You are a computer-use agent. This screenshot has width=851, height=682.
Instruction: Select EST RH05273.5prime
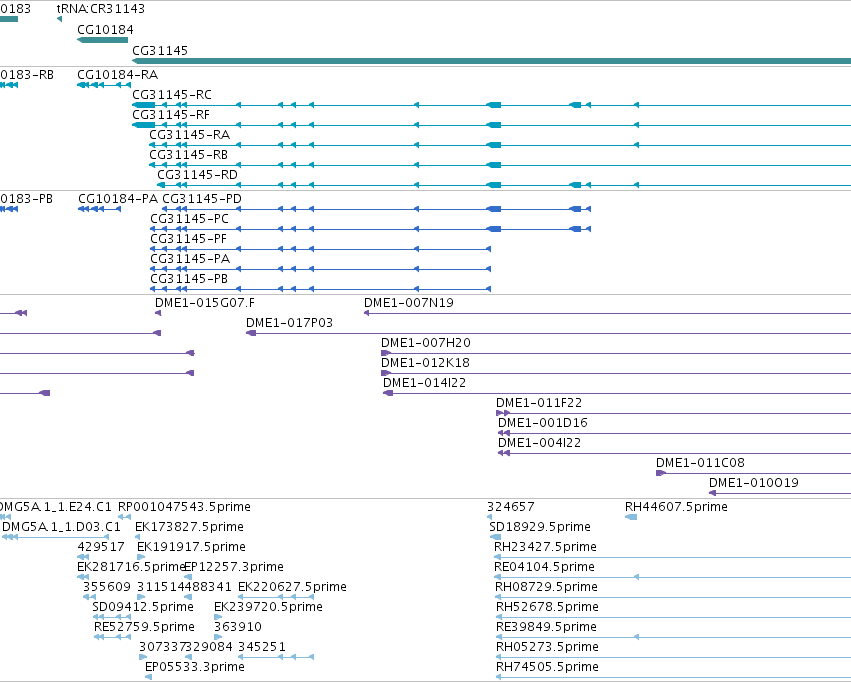(x=548, y=647)
